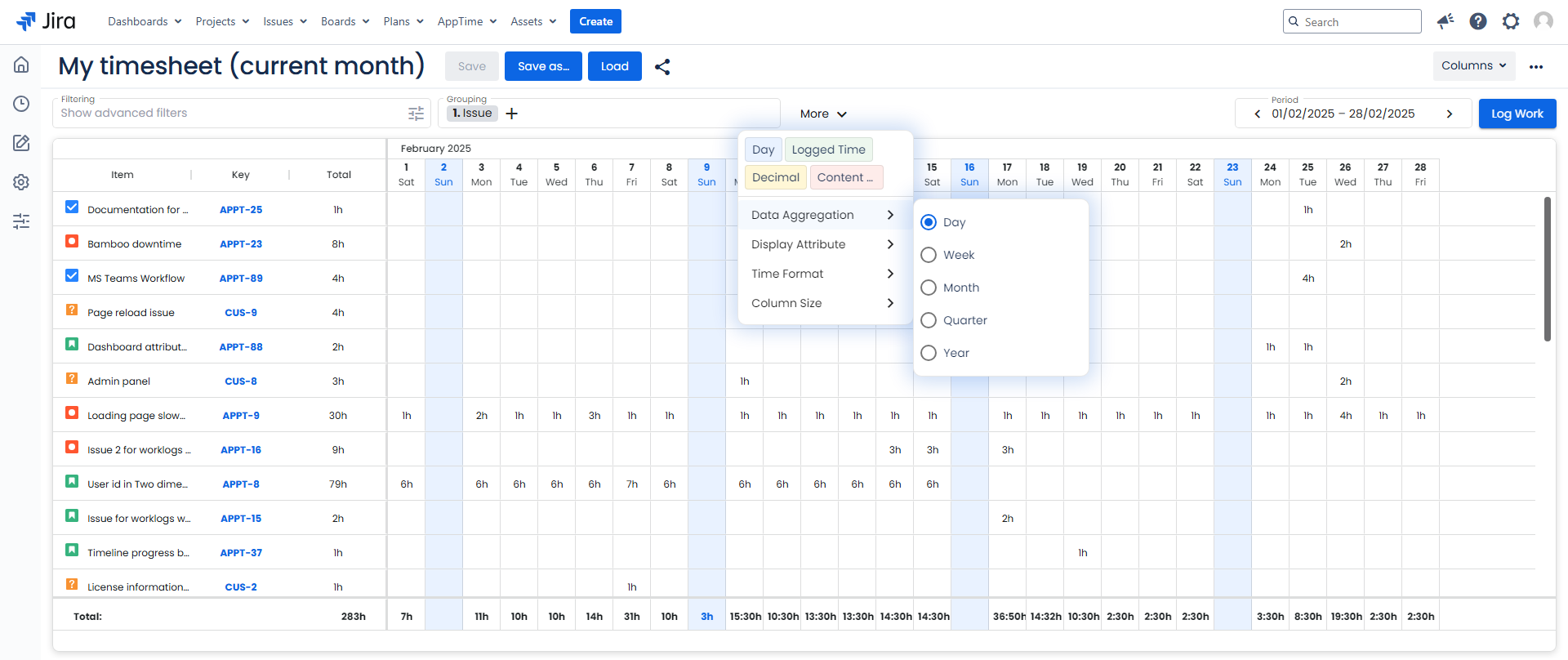Open advanced filters slider icon
The height and width of the screenshot is (660, 1568).
coord(416,114)
